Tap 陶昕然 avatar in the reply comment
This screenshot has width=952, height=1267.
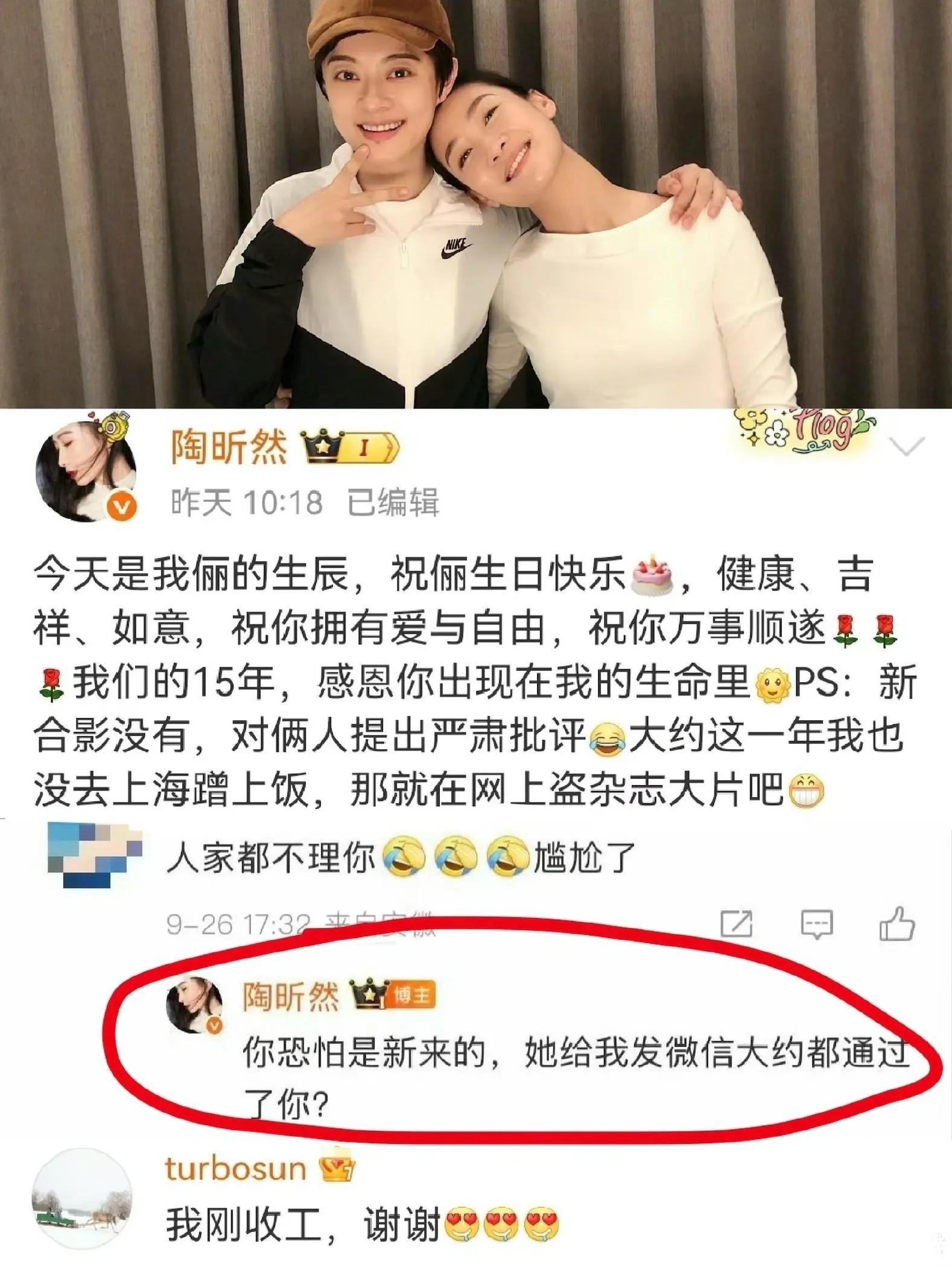(x=195, y=1003)
